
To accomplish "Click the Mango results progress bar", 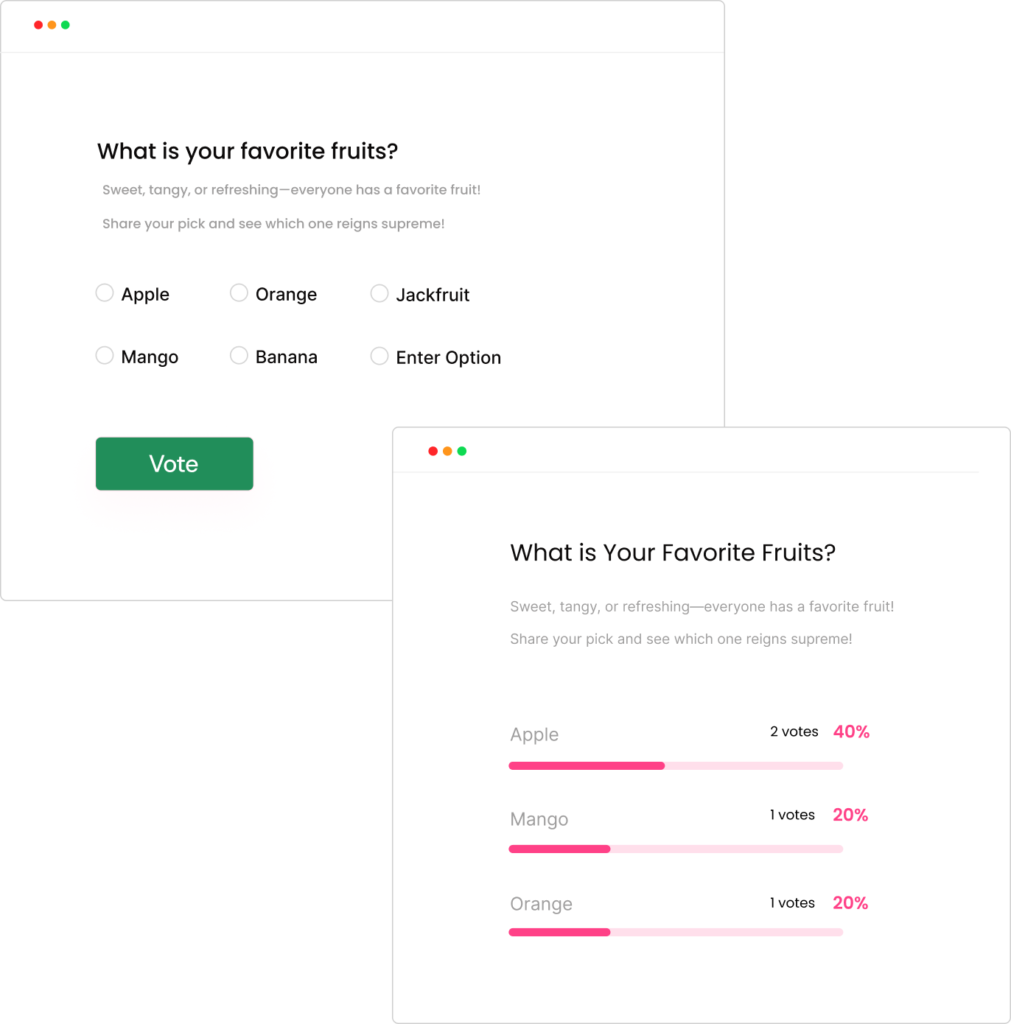I will pyautogui.click(x=675, y=849).
